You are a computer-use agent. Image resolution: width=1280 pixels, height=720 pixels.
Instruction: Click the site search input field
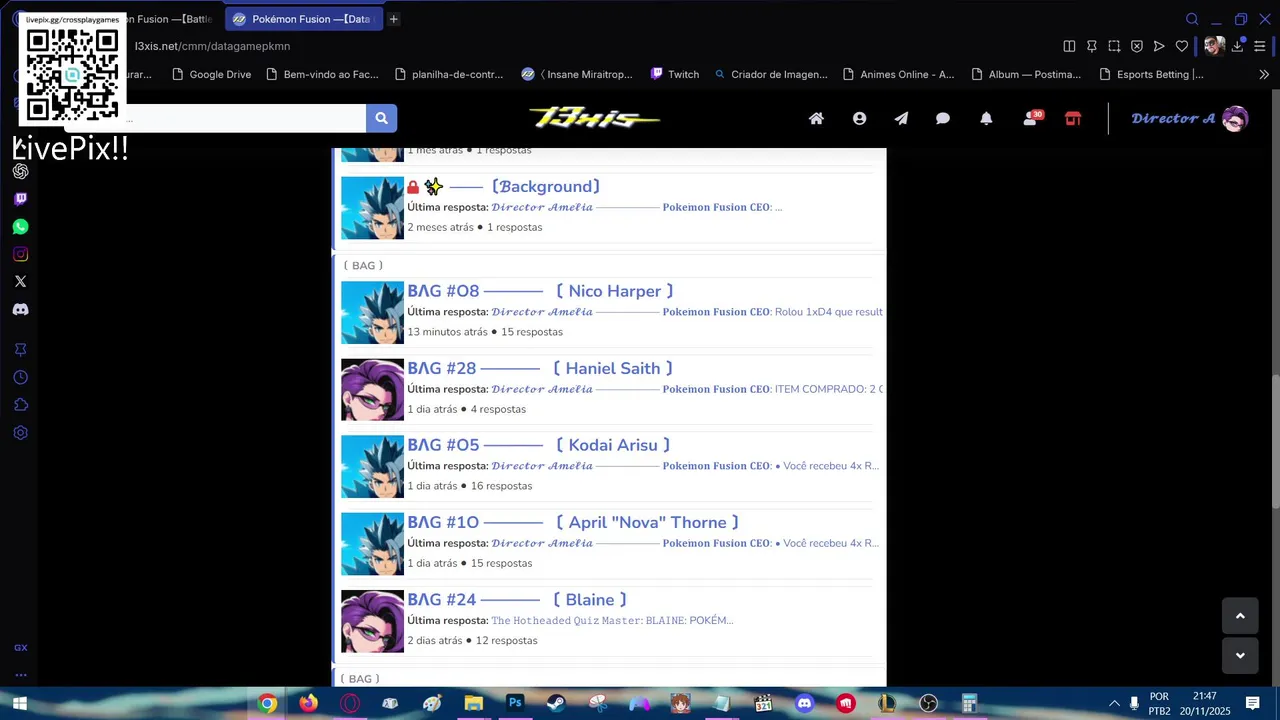click(215, 118)
